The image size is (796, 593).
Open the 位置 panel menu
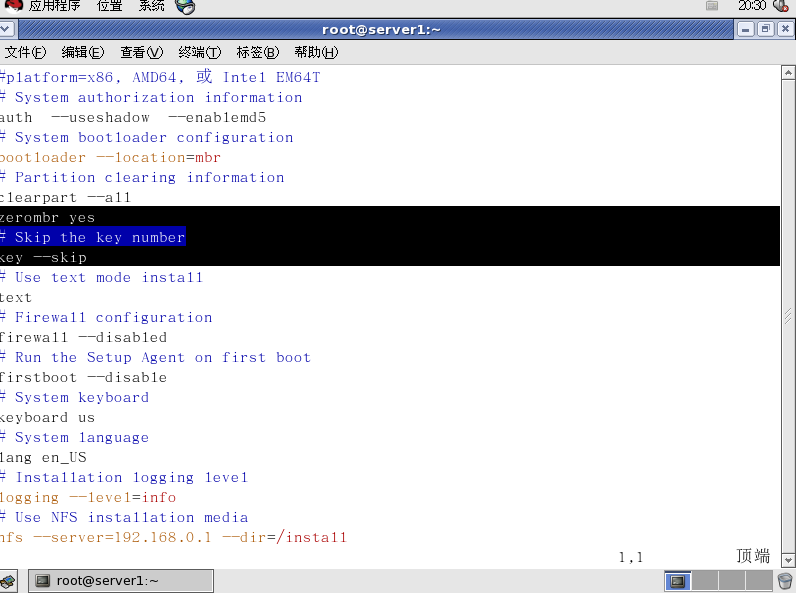coord(110,6)
